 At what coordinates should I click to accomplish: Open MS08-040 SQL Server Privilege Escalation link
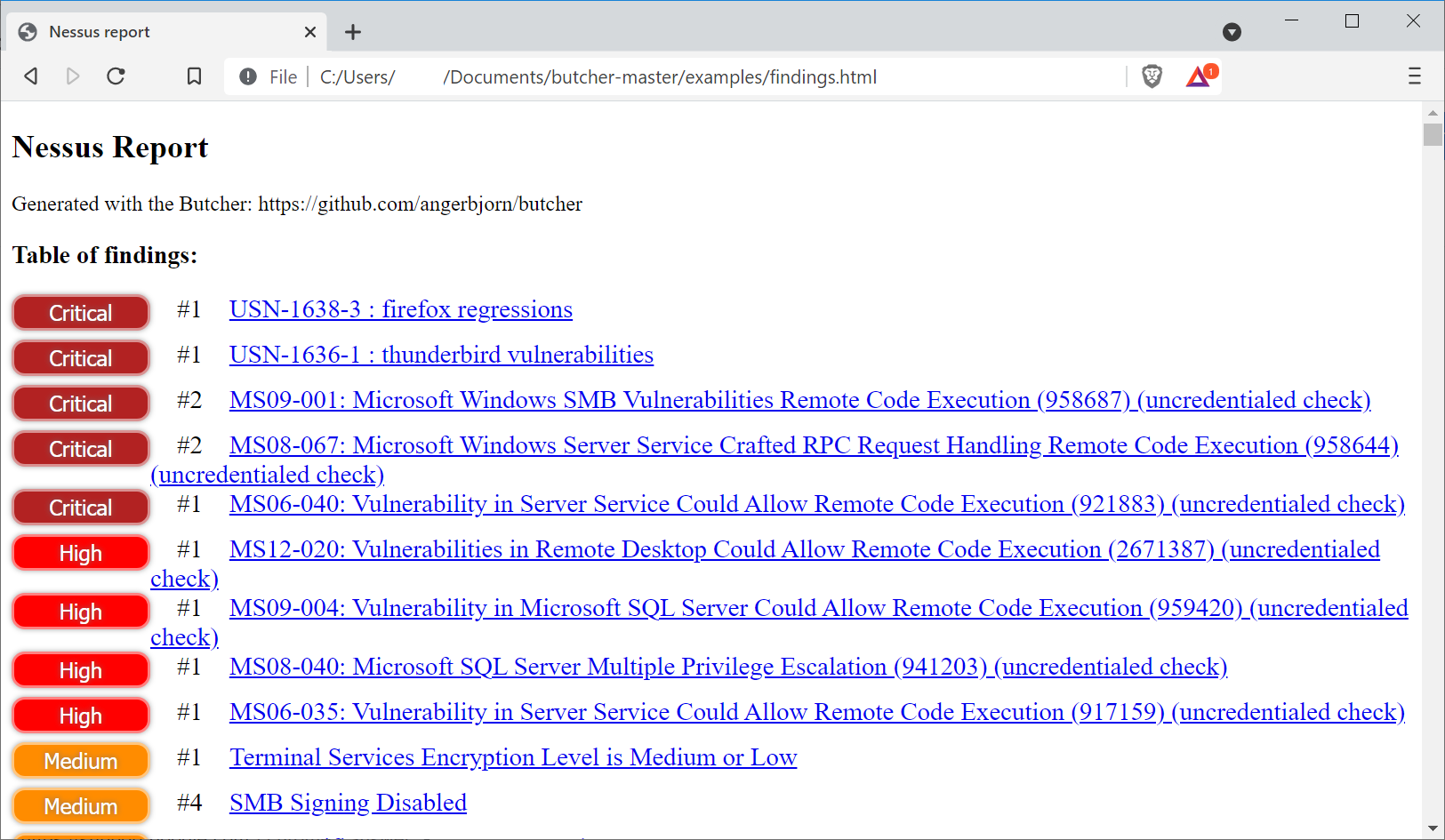[x=728, y=667]
